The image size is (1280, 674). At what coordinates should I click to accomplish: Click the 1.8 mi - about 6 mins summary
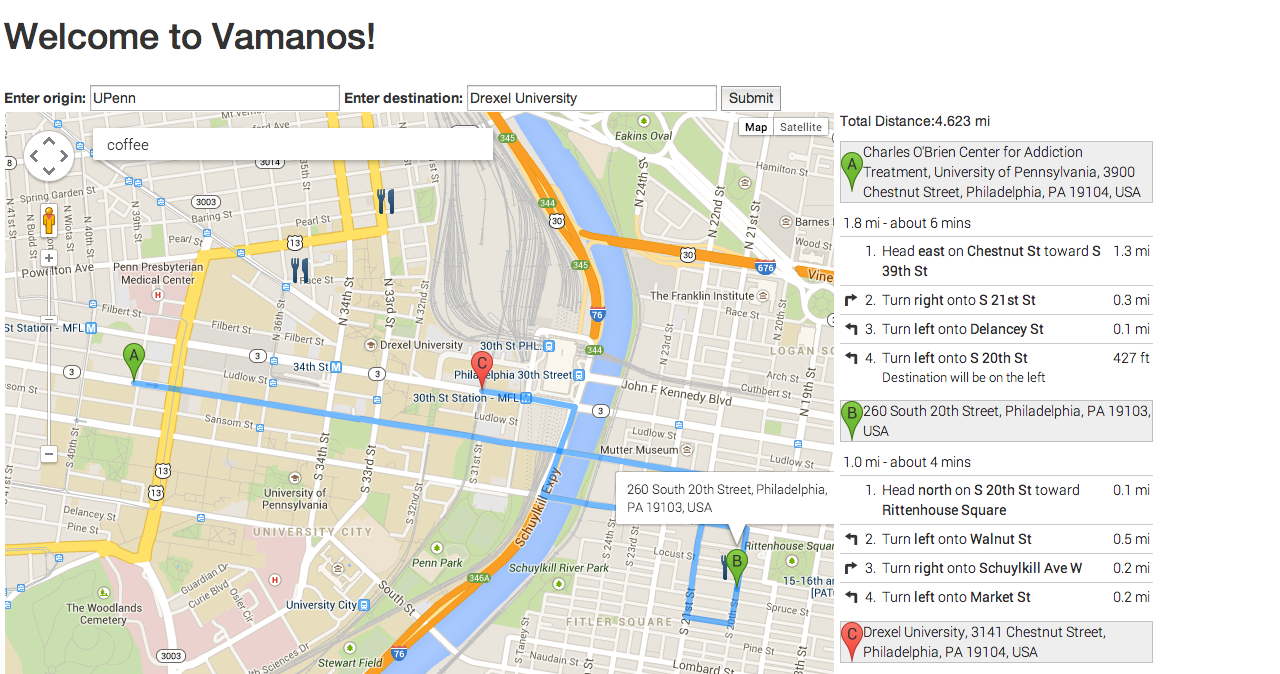[907, 223]
